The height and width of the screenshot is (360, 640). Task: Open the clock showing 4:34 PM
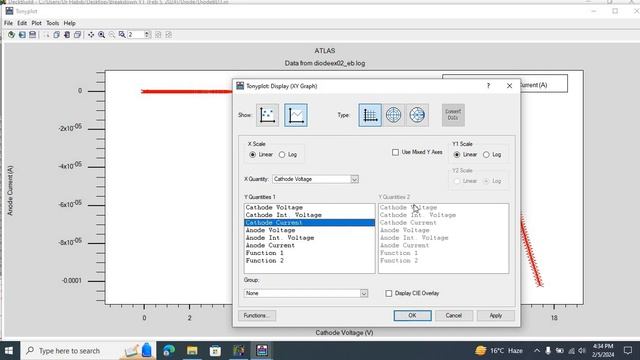[x=603, y=351]
